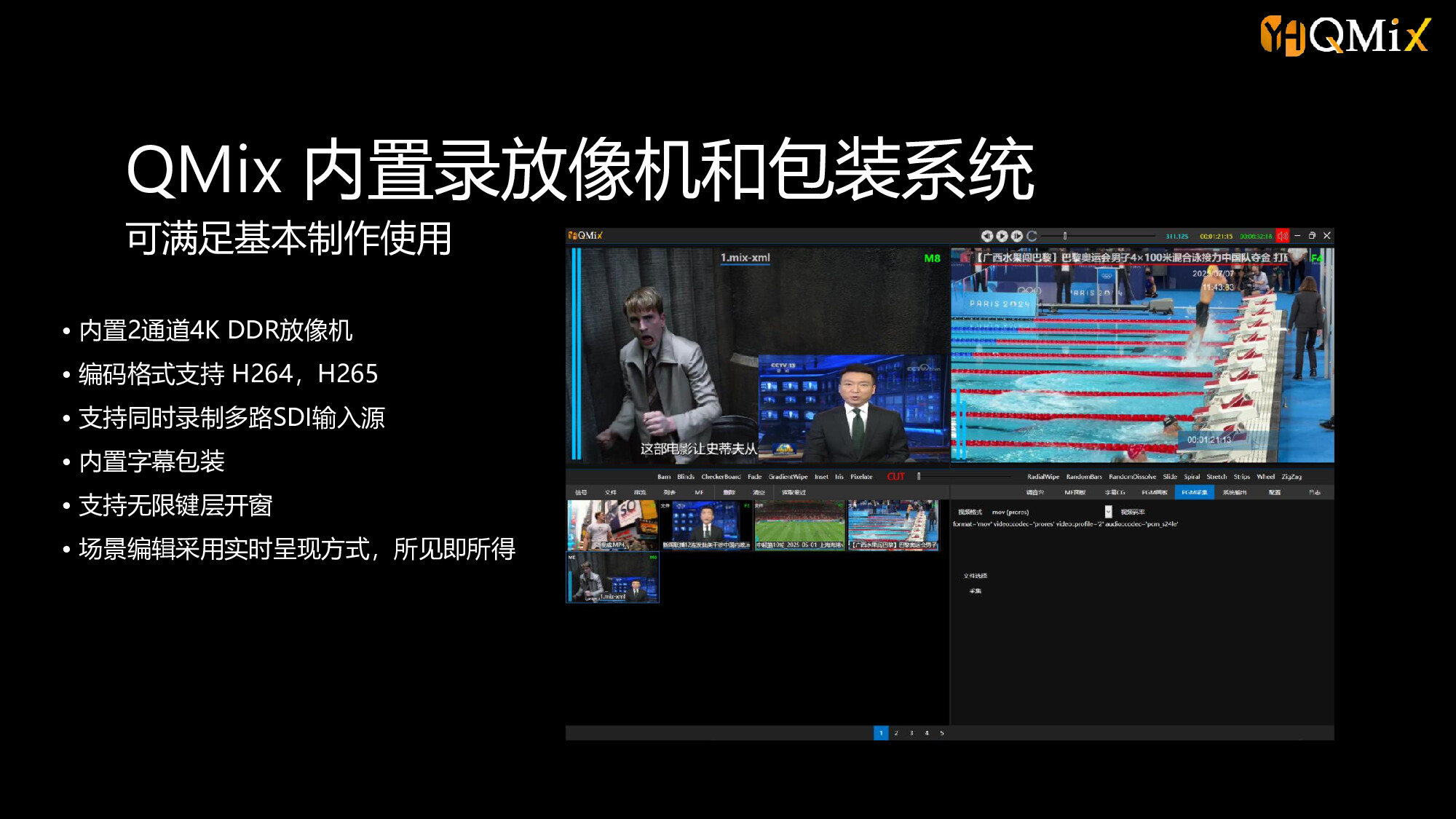Go to page 5 of the source list
Screen dimensions: 1456x819
tap(942, 733)
